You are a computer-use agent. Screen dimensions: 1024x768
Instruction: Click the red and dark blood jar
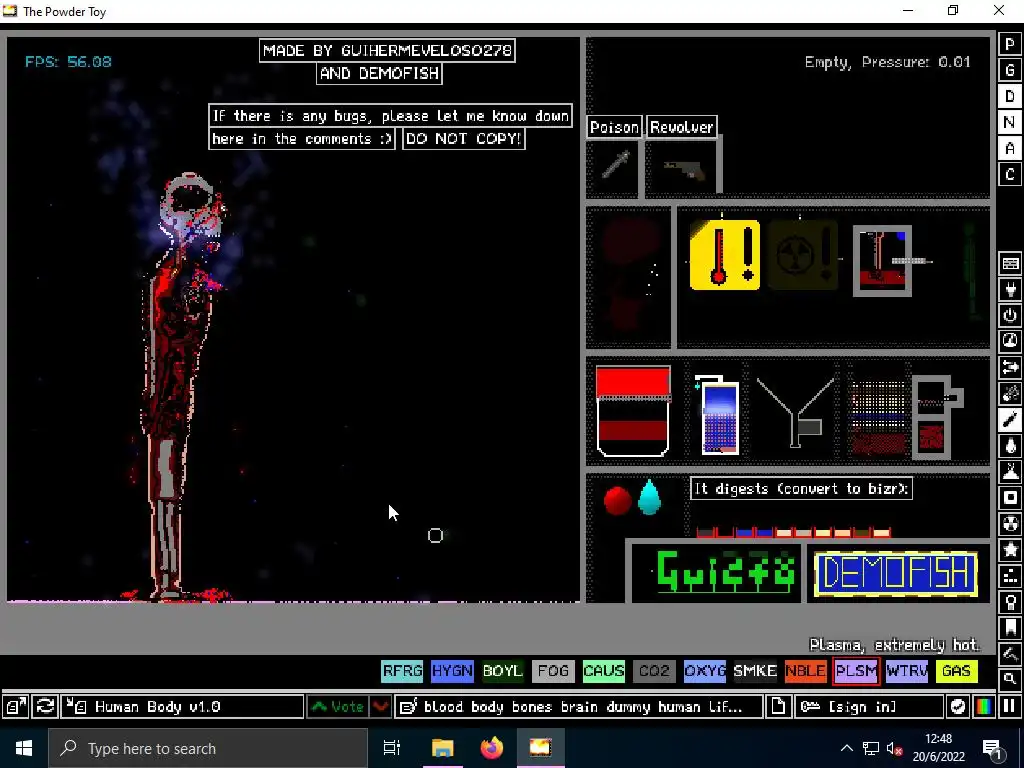pos(633,411)
